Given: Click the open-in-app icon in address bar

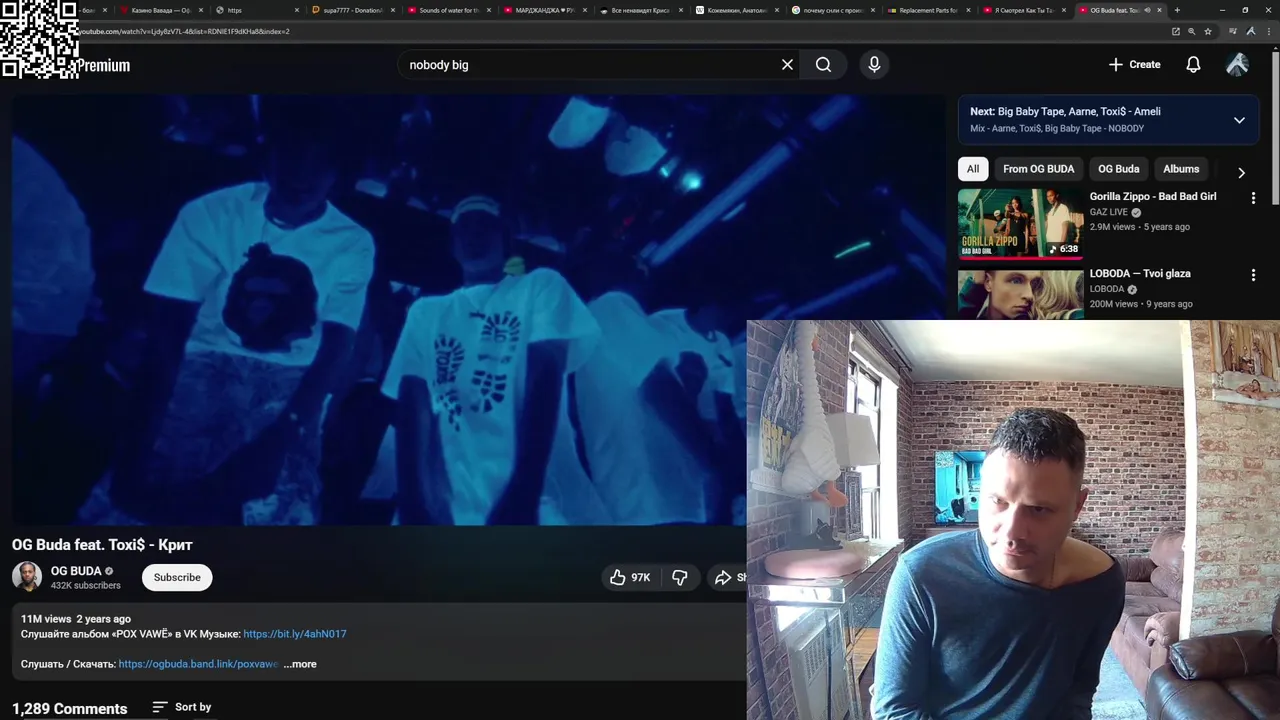Looking at the screenshot, I should click(x=1176, y=31).
